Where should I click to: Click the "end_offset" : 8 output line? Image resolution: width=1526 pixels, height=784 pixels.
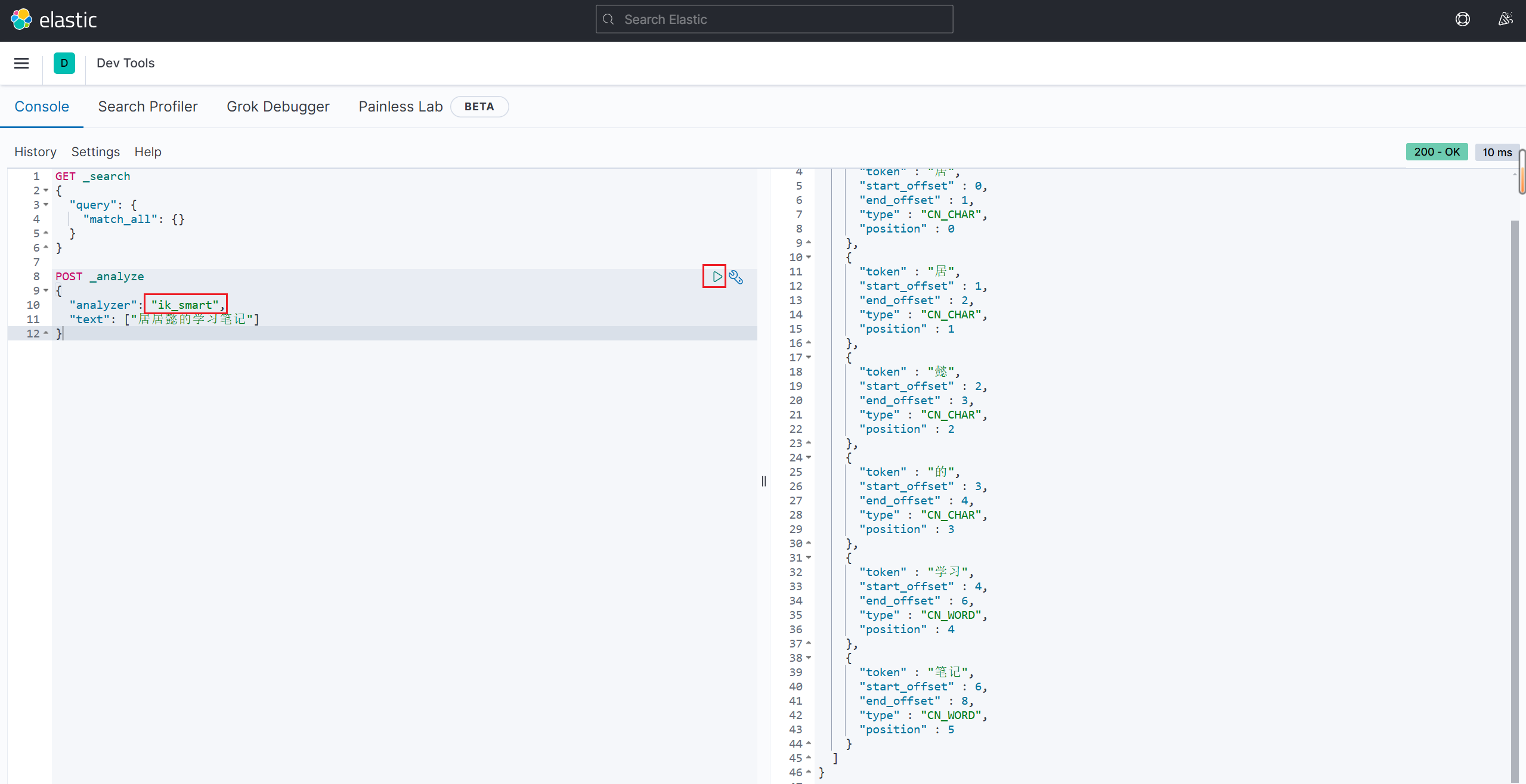(917, 701)
